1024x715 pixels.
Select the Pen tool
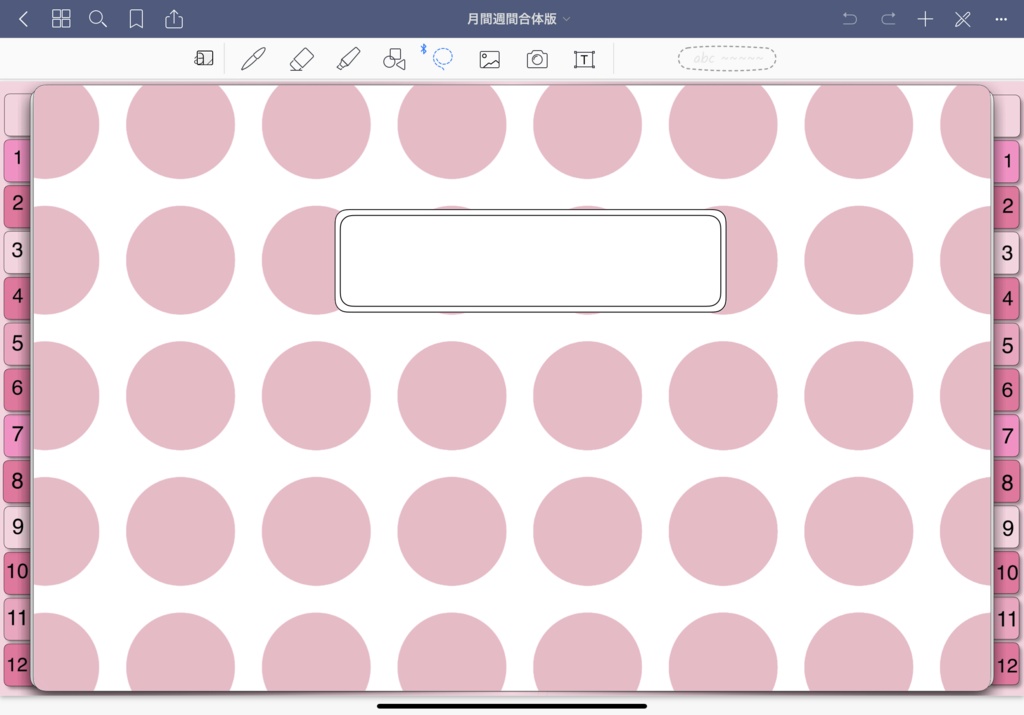pos(253,59)
